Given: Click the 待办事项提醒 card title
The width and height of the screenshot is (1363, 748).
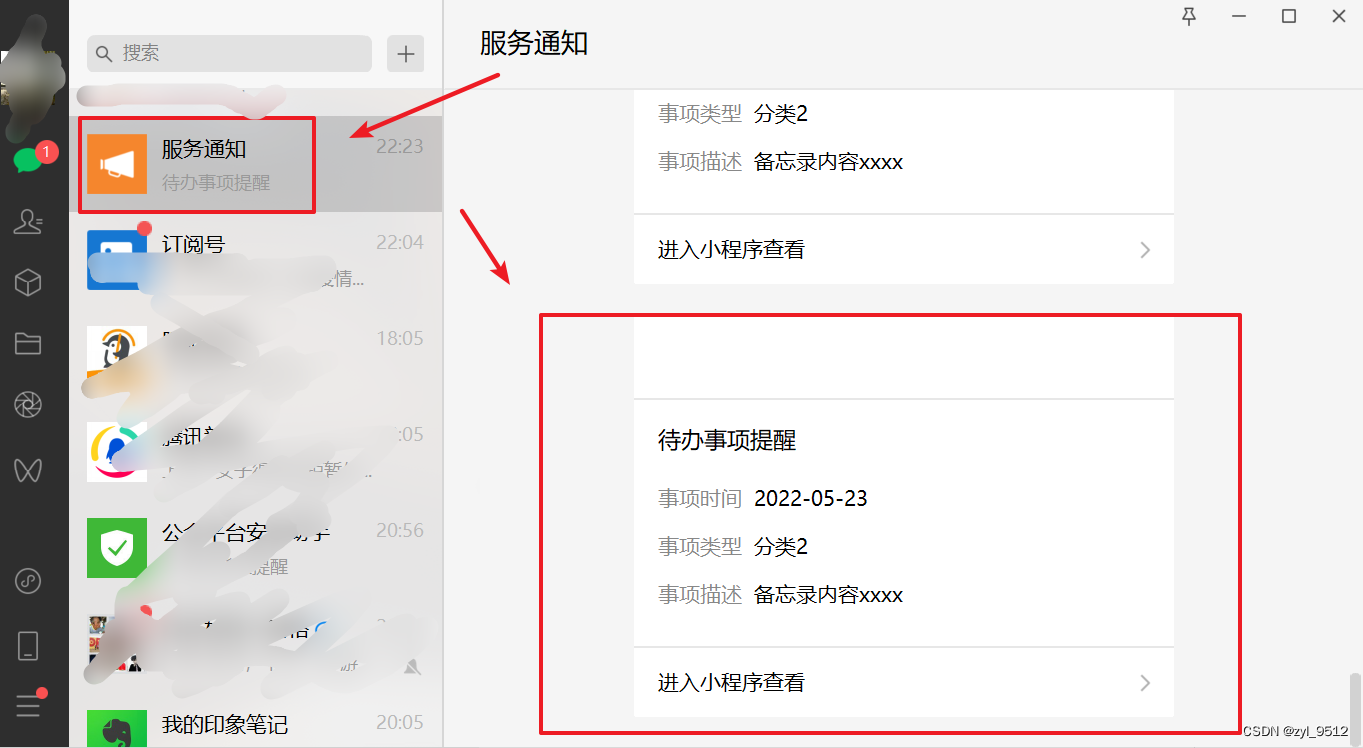Looking at the screenshot, I should click(727, 441).
